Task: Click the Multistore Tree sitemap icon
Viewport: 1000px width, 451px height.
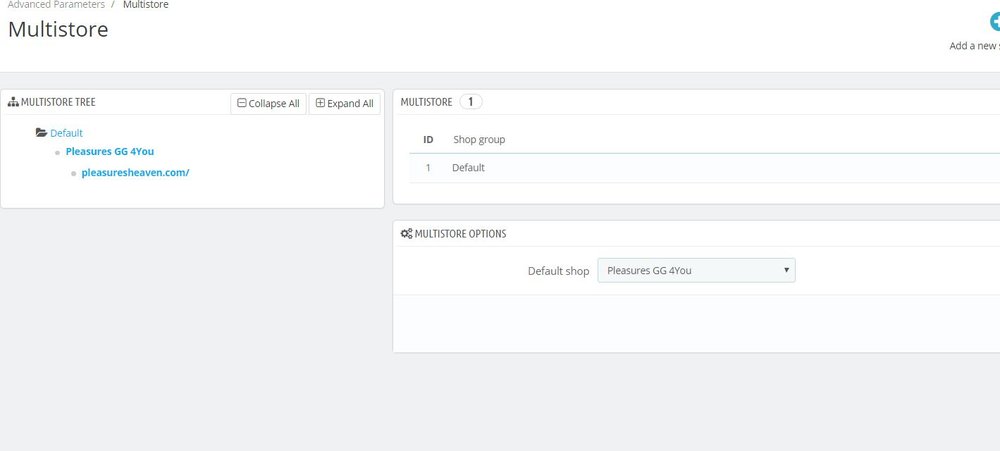Action: coord(13,102)
